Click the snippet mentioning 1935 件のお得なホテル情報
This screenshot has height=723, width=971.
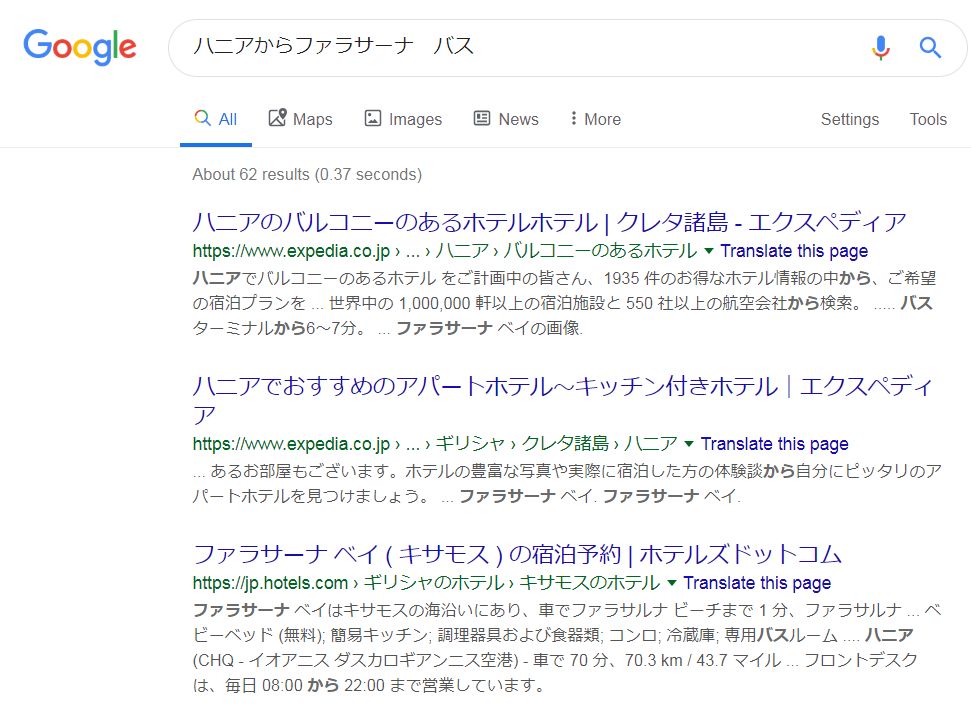point(564,303)
